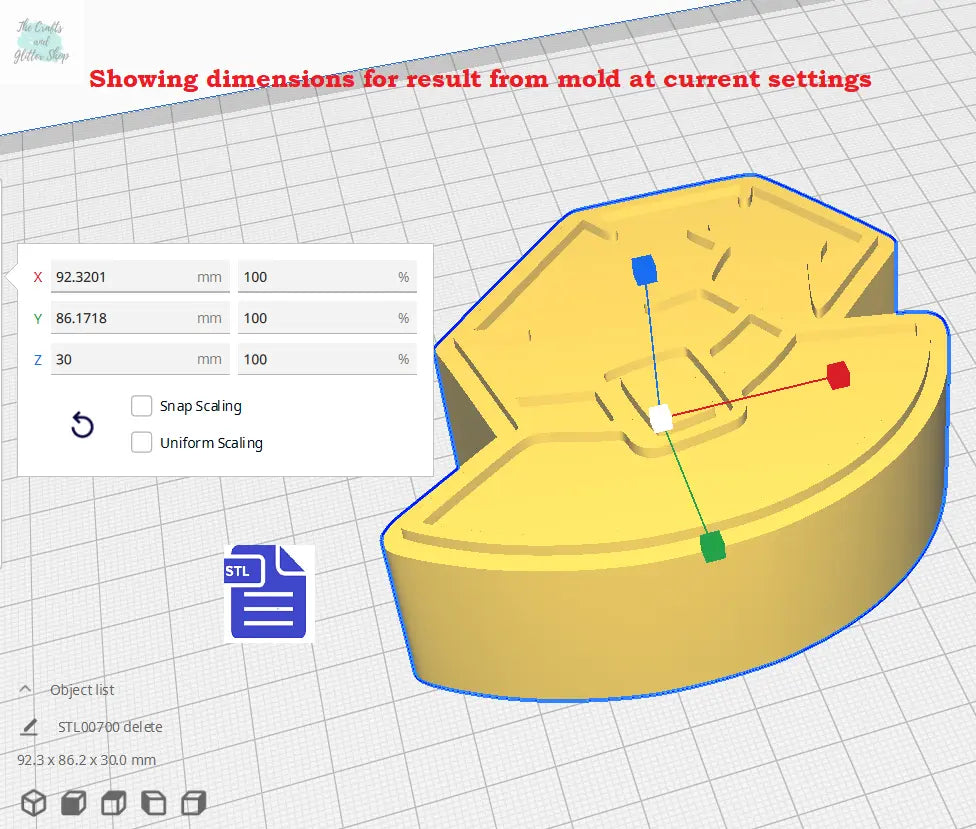Enable the Uniform Scaling checkbox

(x=142, y=442)
